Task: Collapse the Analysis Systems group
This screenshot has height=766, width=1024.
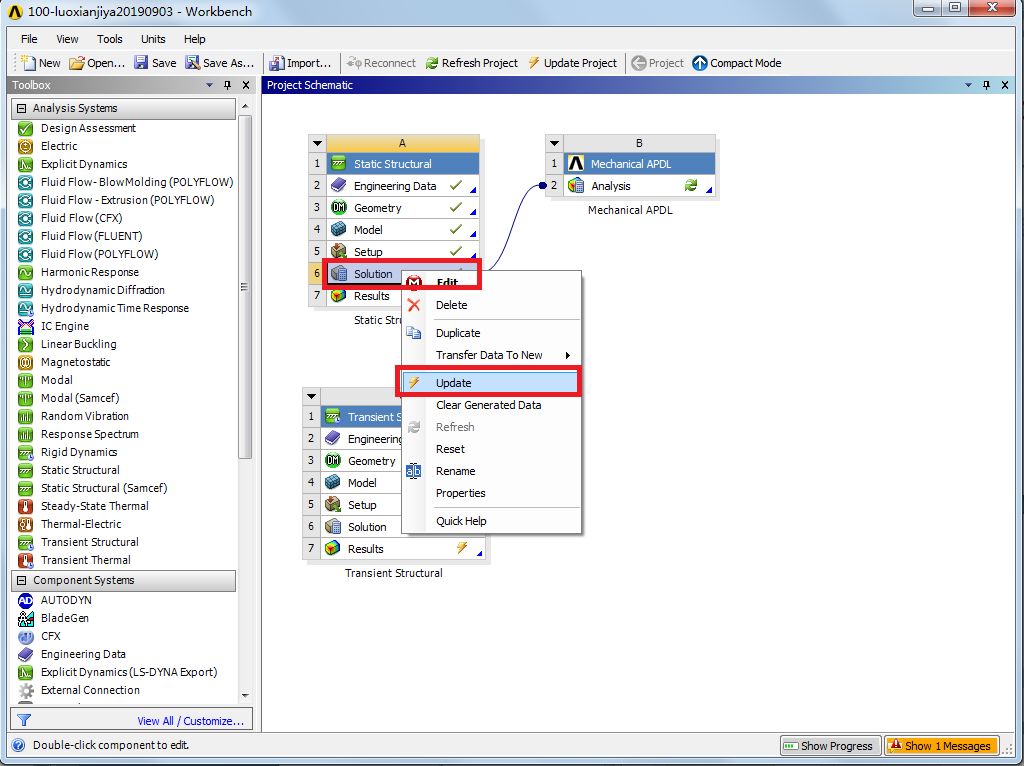Action: point(21,108)
